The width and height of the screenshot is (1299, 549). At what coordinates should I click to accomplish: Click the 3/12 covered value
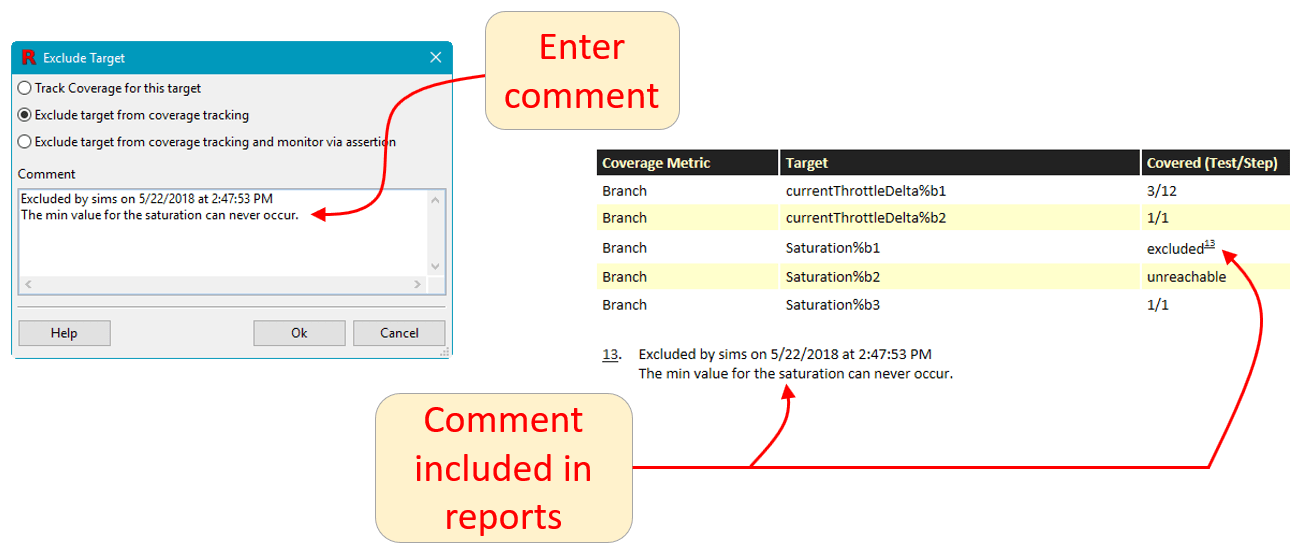[1162, 190]
